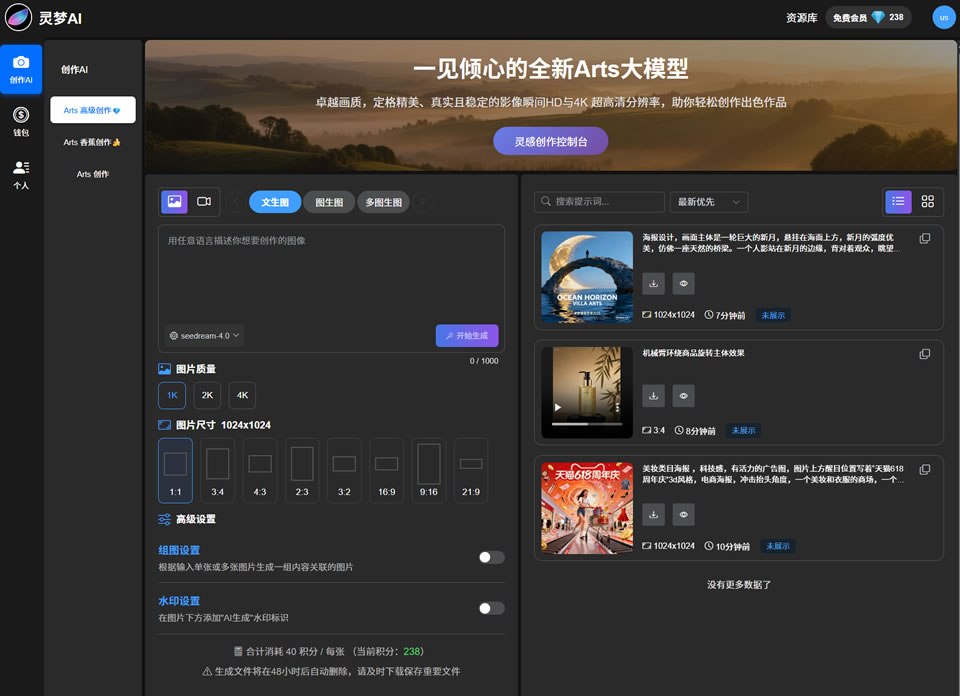The width and height of the screenshot is (960, 696).
Task: Copy prompt of the 天猫618 poster item
Action: [924, 469]
